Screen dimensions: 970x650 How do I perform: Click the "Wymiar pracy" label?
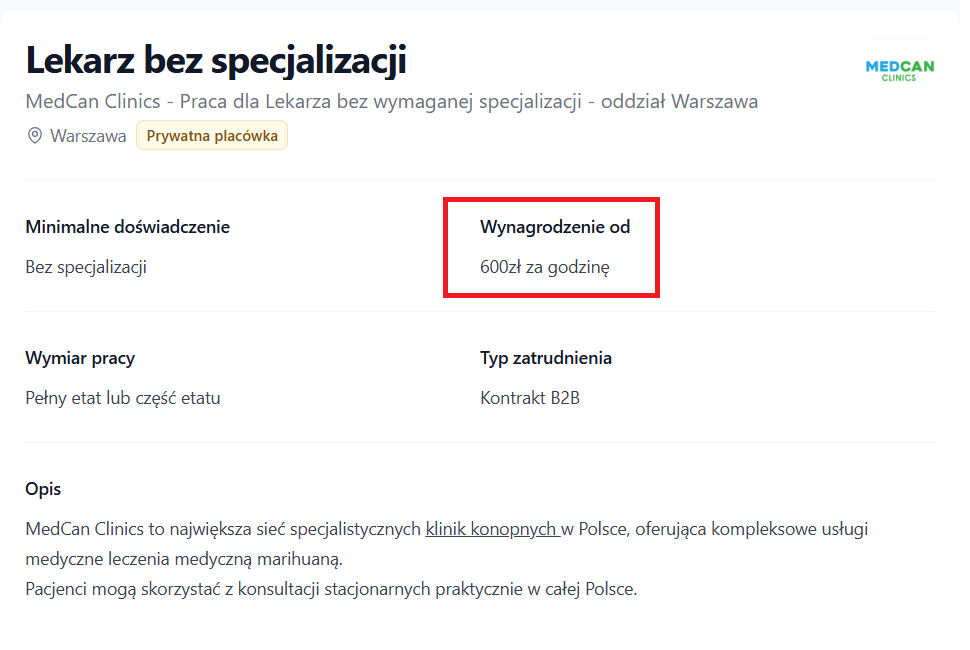pos(80,358)
